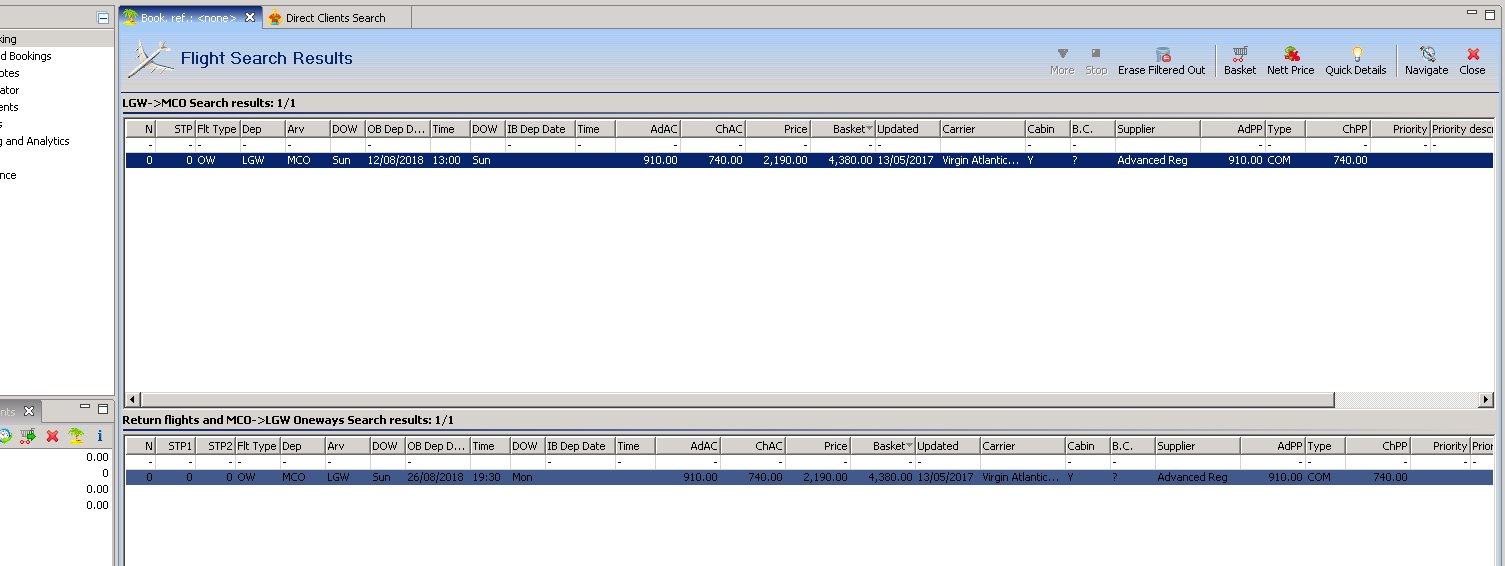Erase Filtered Out results
The height and width of the screenshot is (566, 1505).
point(1161,60)
